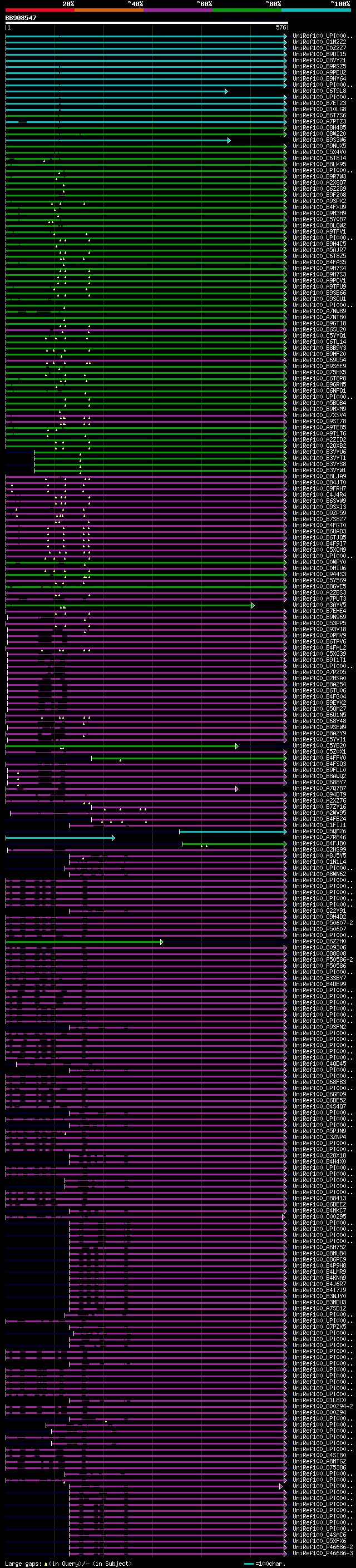Select the UniRef100_P50586-2 label
Image resolution: width=356 pixels, height=1568 pixels.
[x=323, y=959]
